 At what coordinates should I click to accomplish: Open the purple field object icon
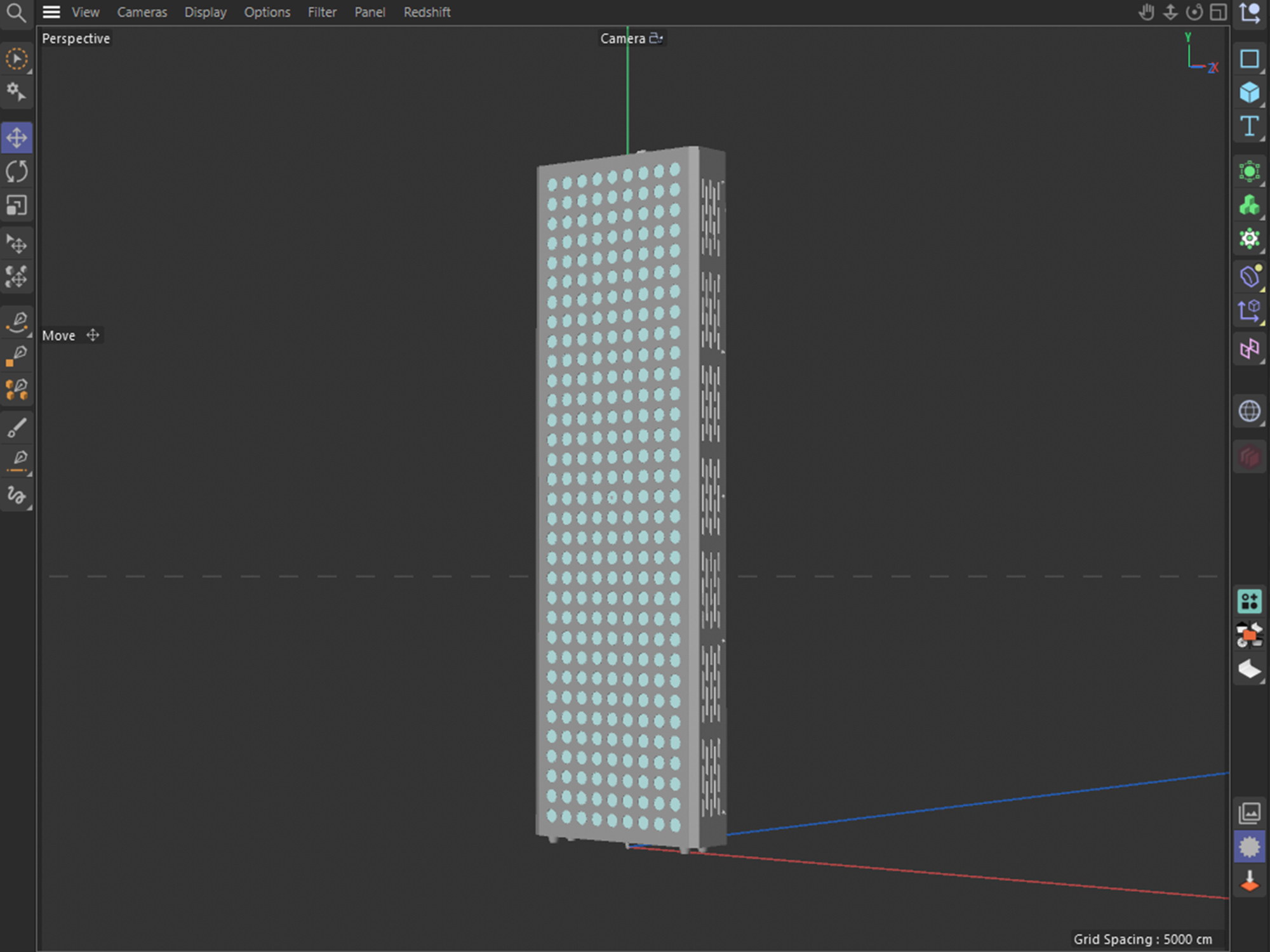[x=1250, y=277]
